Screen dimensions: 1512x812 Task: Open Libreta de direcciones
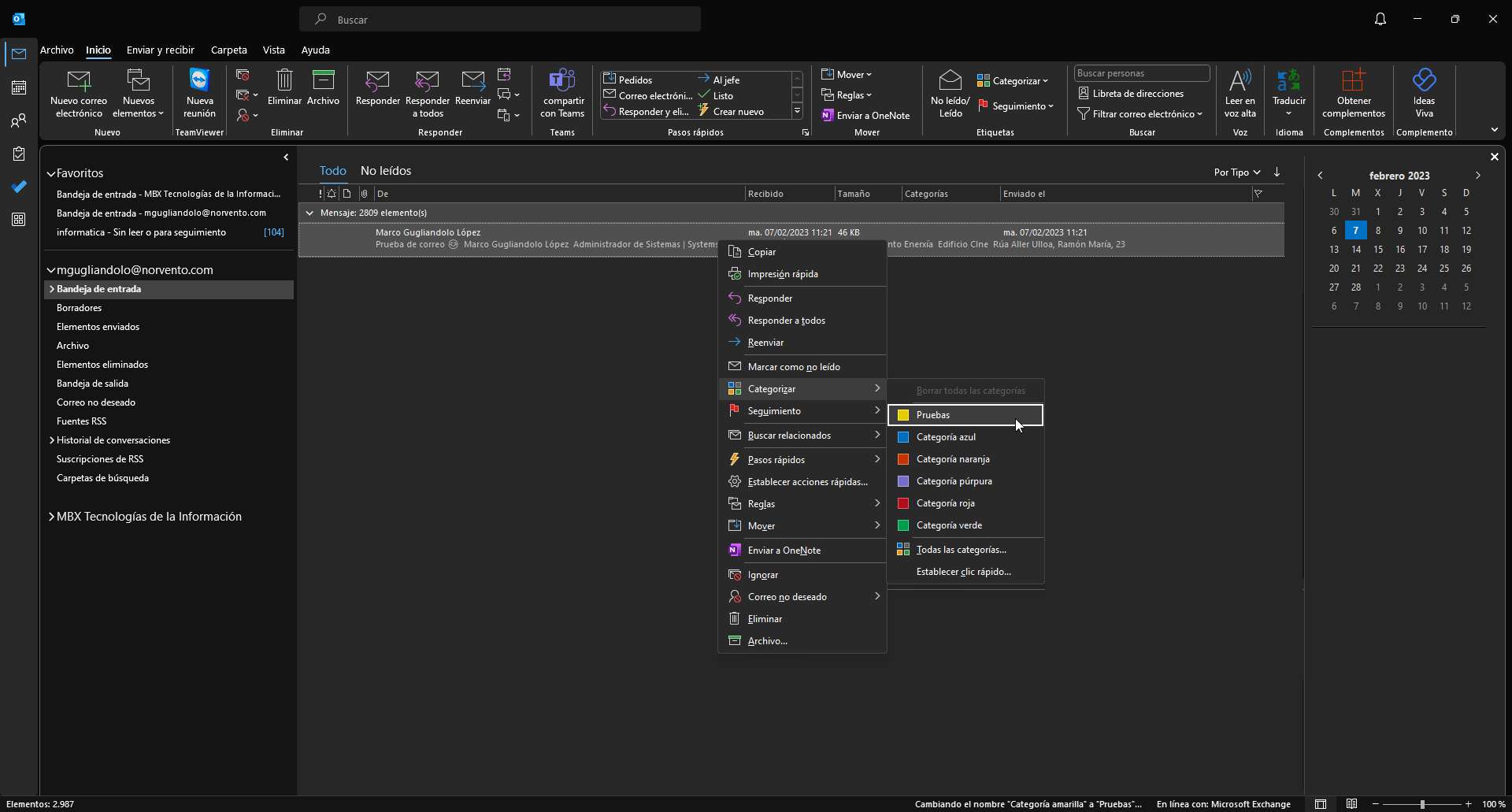tap(1131, 93)
